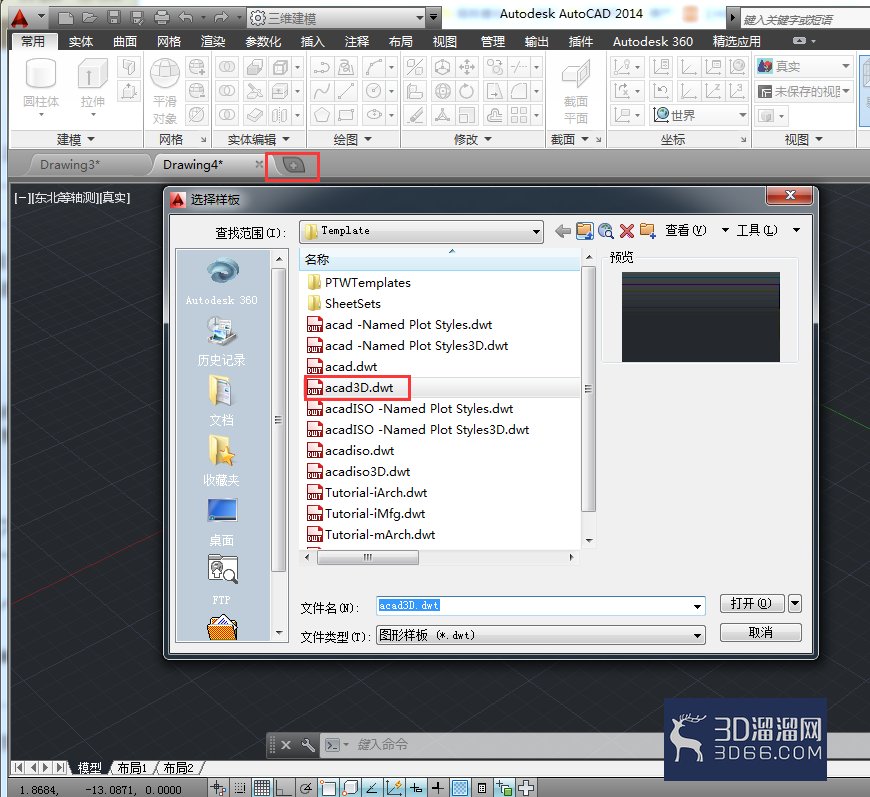Click the 取消 (Cancel) button
This screenshot has height=797, width=870.
click(x=761, y=632)
